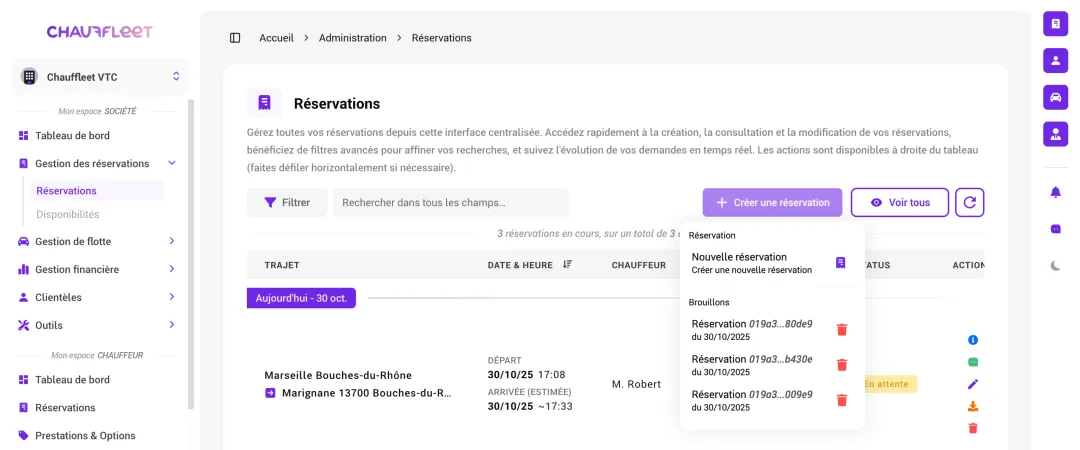
Task: Go to Administration breadcrumb
Action: tap(353, 38)
